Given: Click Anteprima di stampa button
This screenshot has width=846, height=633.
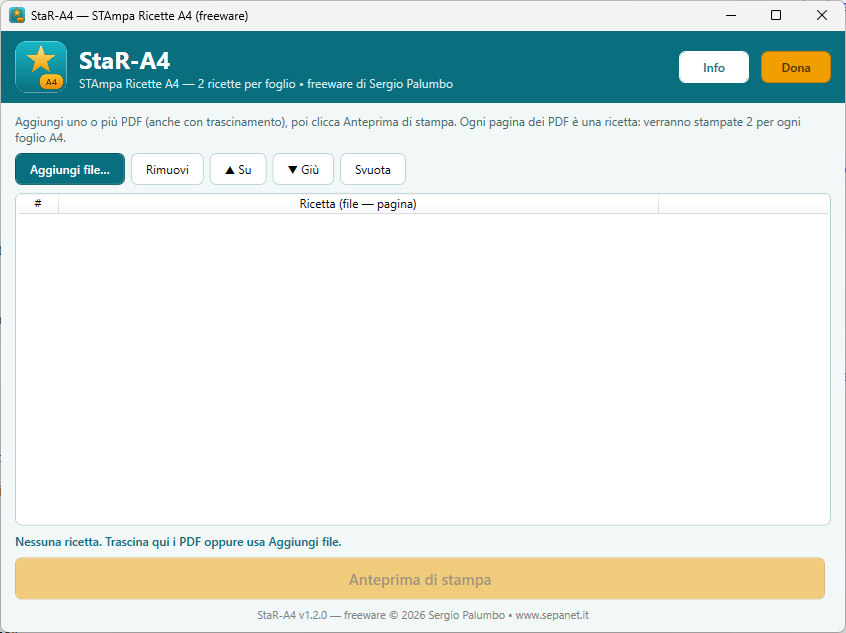Looking at the screenshot, I should pos(420,579).
